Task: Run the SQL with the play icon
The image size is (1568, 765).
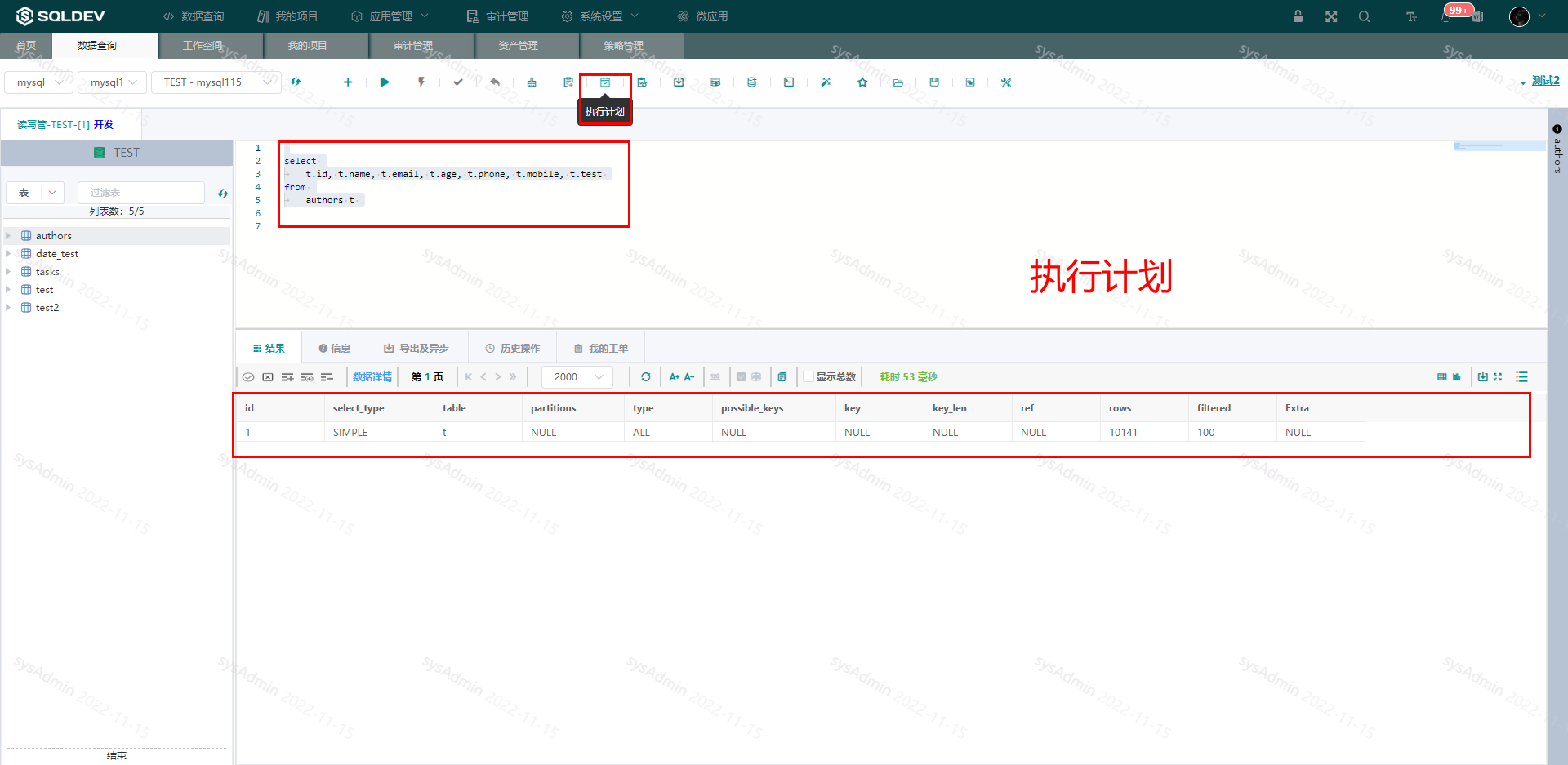Action: [385, 82]
